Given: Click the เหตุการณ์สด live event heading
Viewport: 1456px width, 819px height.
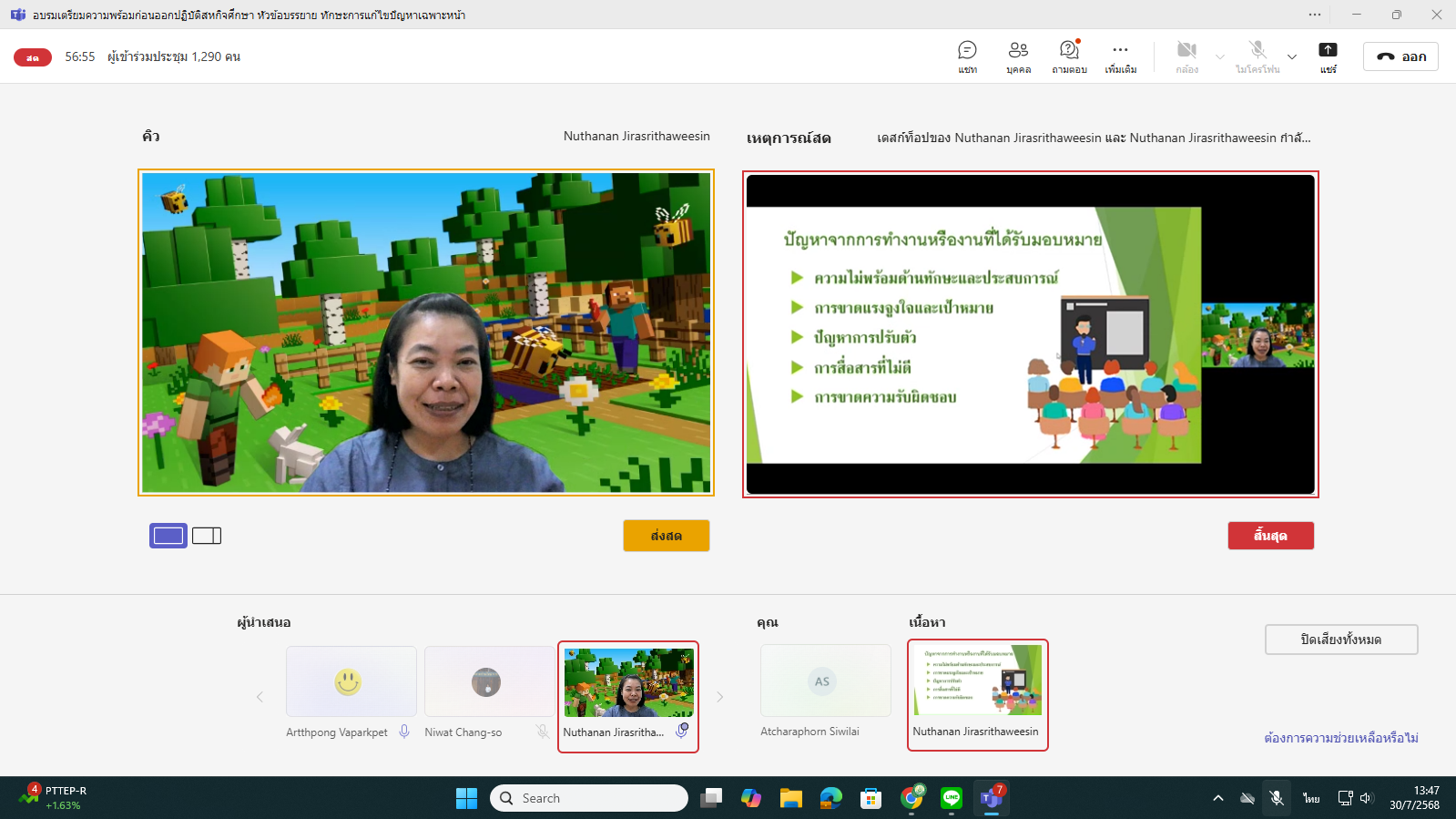Looking at the screenshot, I should coord(789,138).
